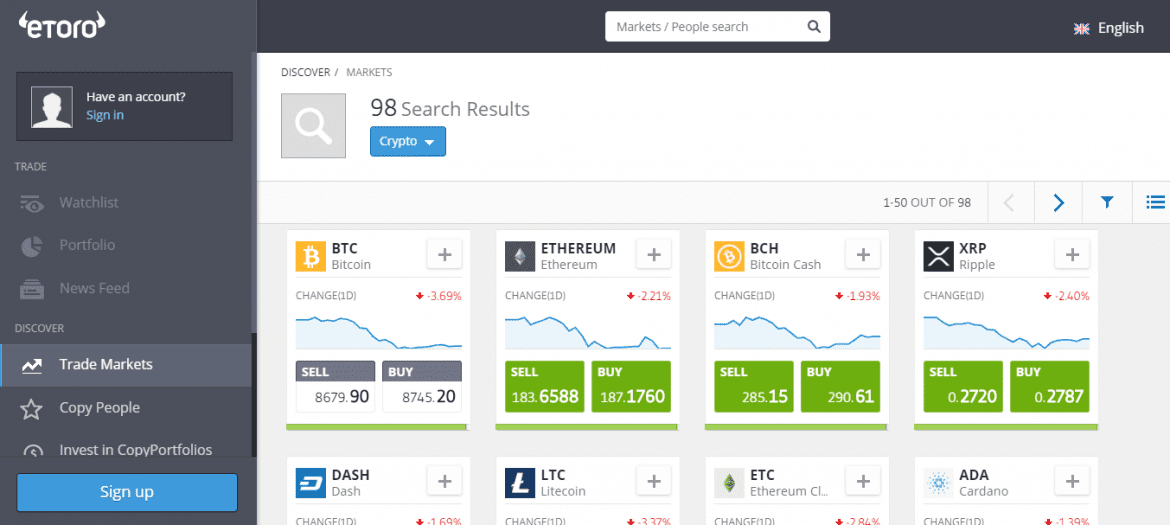The image size is (1170, 525).
Task: Click the News Feed icon
Action: click(x=31, y=289)
